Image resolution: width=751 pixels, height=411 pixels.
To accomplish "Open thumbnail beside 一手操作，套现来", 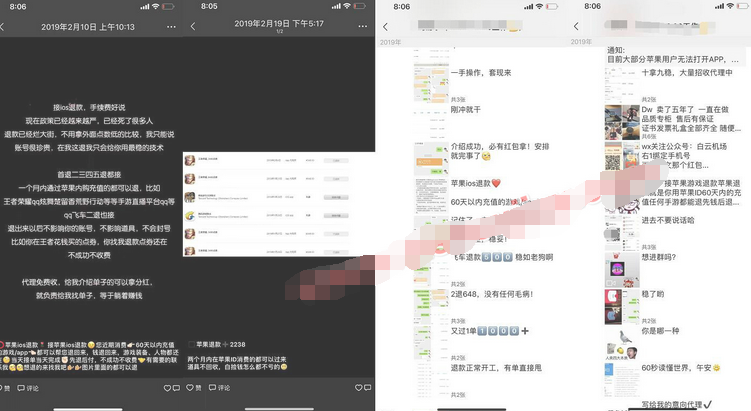I will pos(431,85).
